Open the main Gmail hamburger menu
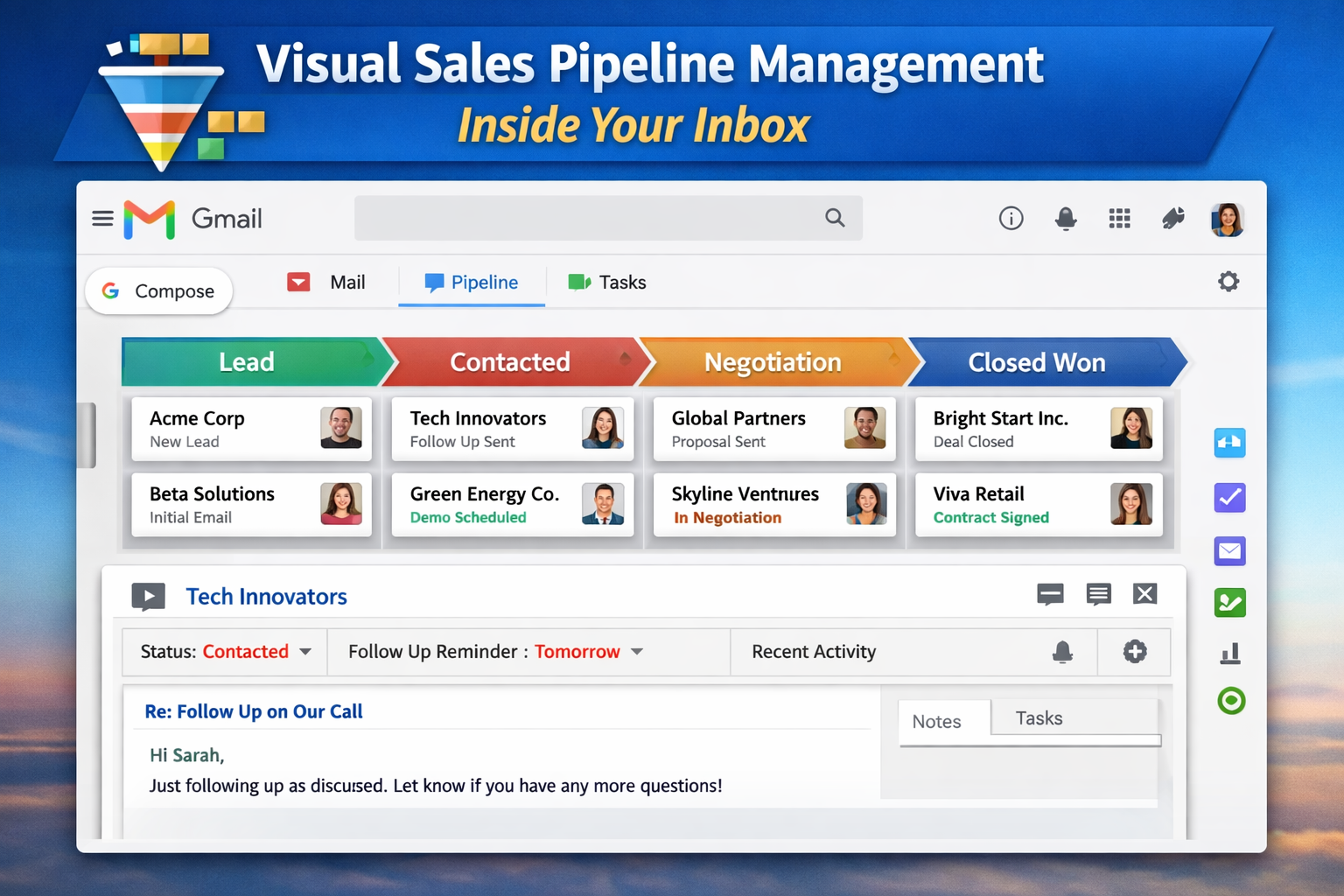 (102, 218)
